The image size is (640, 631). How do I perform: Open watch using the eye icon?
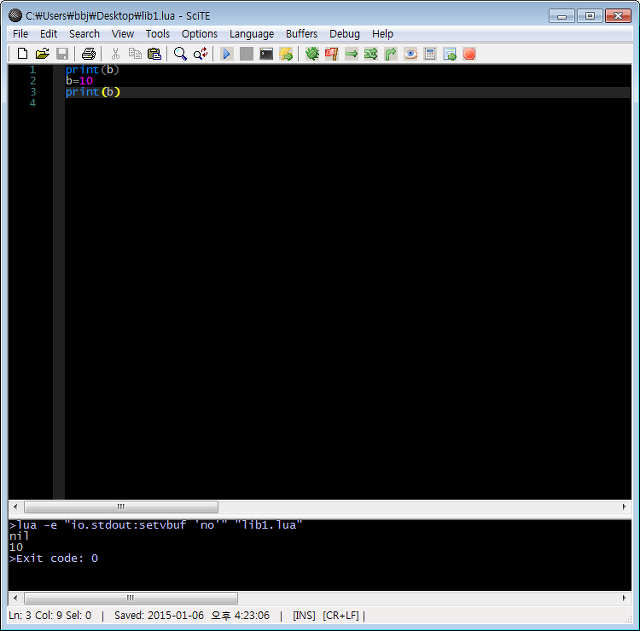pyautogui.click(x=410, y=54)
